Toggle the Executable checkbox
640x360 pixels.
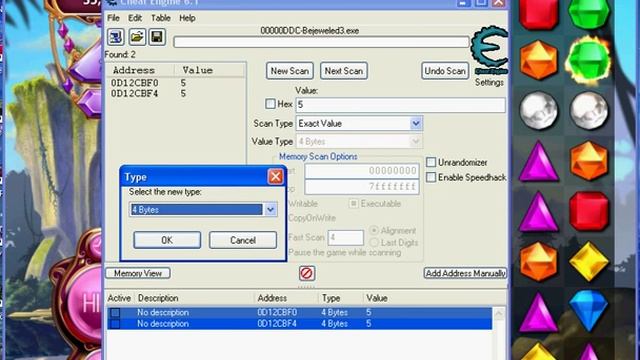click(353, 203)
